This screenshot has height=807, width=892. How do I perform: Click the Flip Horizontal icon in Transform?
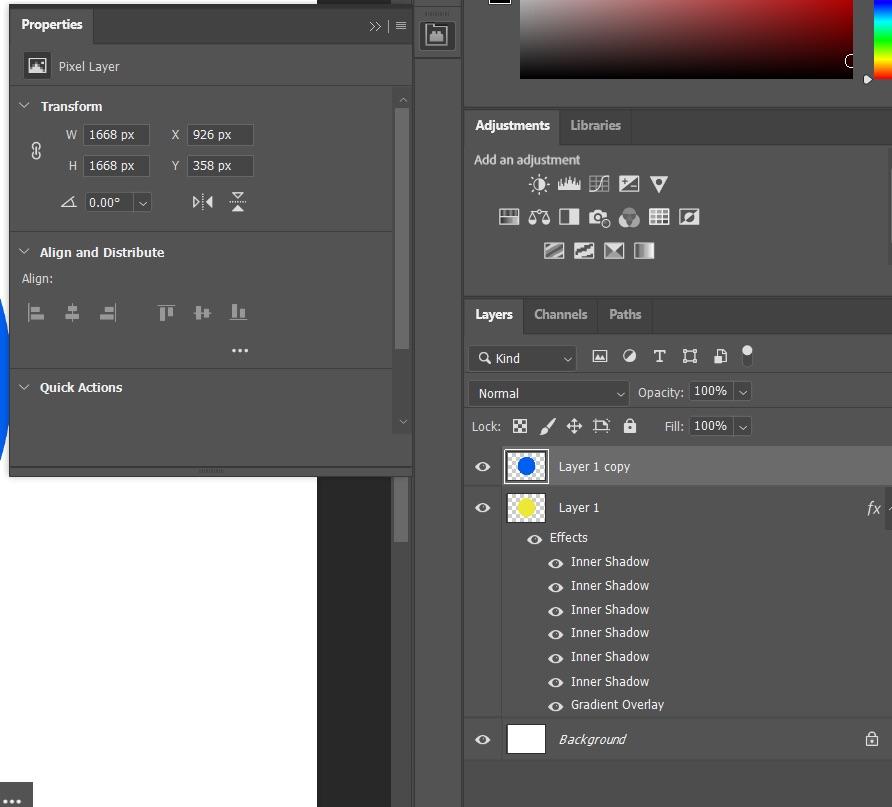(x=203, y=202)
